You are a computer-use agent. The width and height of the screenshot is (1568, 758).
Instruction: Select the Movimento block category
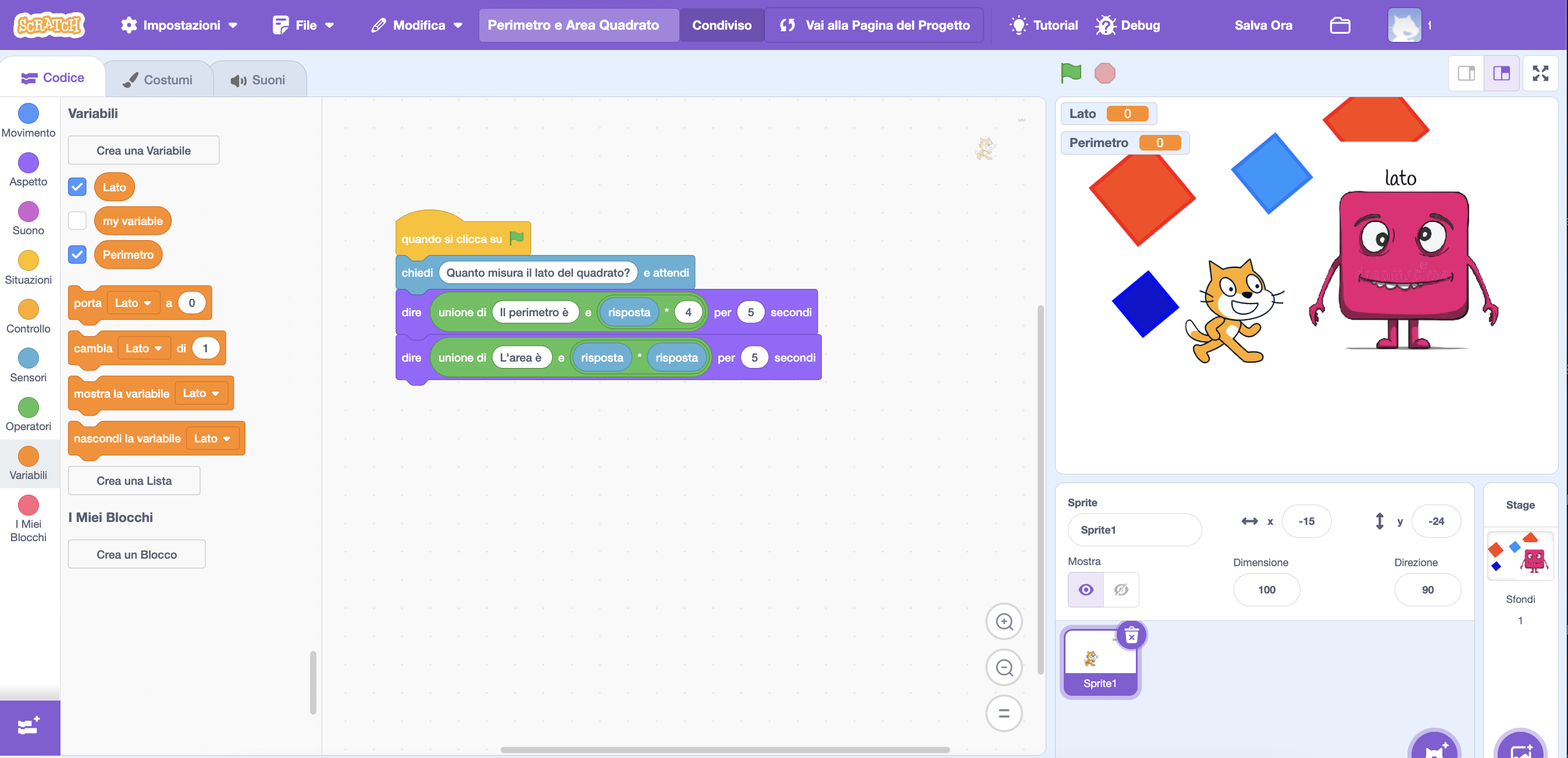28,120
